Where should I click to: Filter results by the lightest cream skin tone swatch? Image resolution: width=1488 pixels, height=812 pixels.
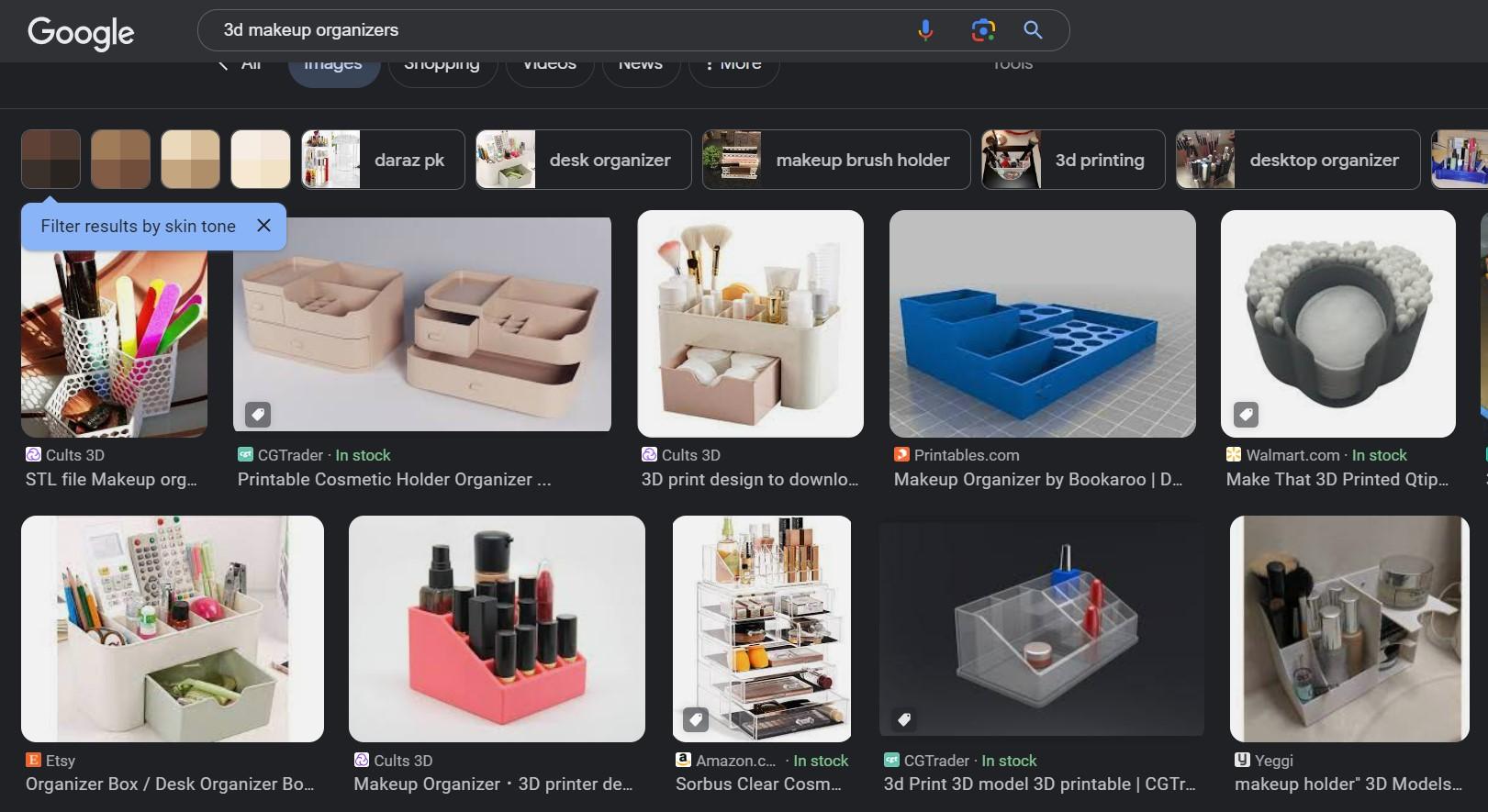point(261,160)
